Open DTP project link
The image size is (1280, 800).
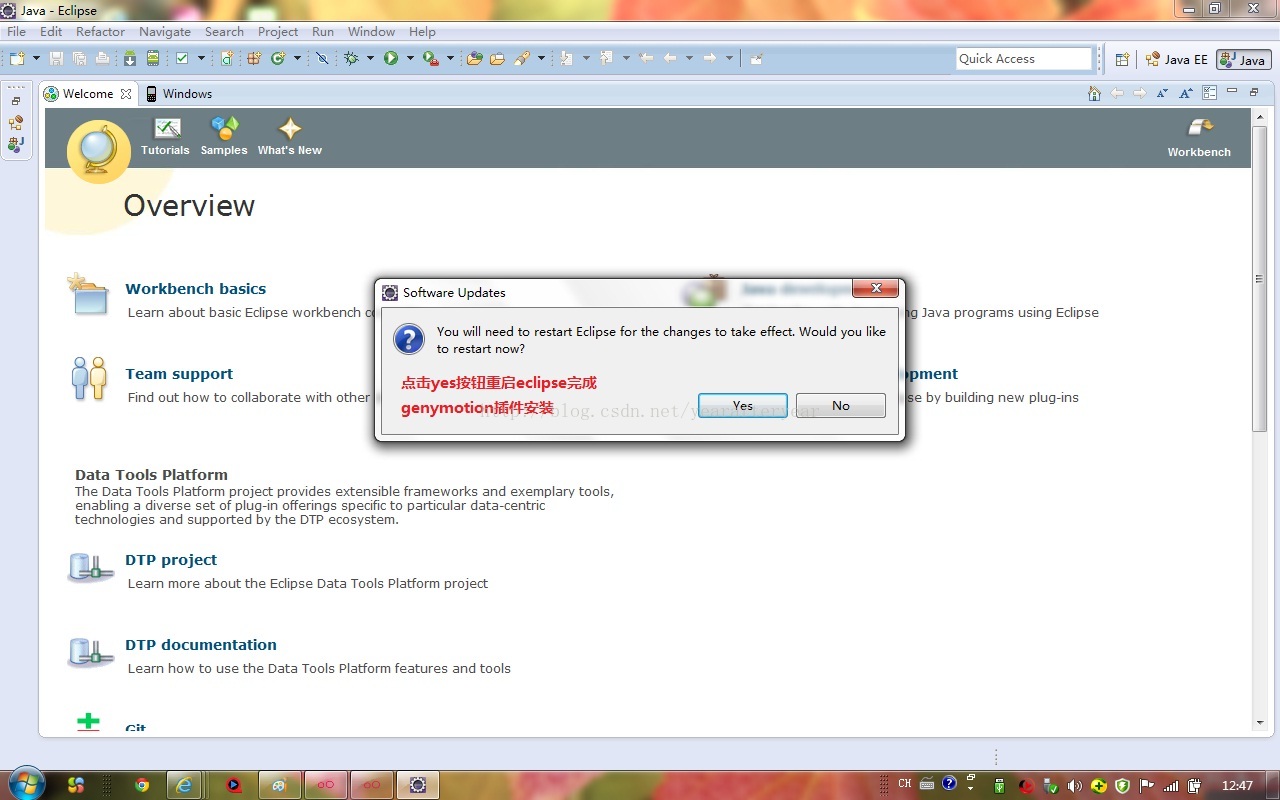[171, 560]
